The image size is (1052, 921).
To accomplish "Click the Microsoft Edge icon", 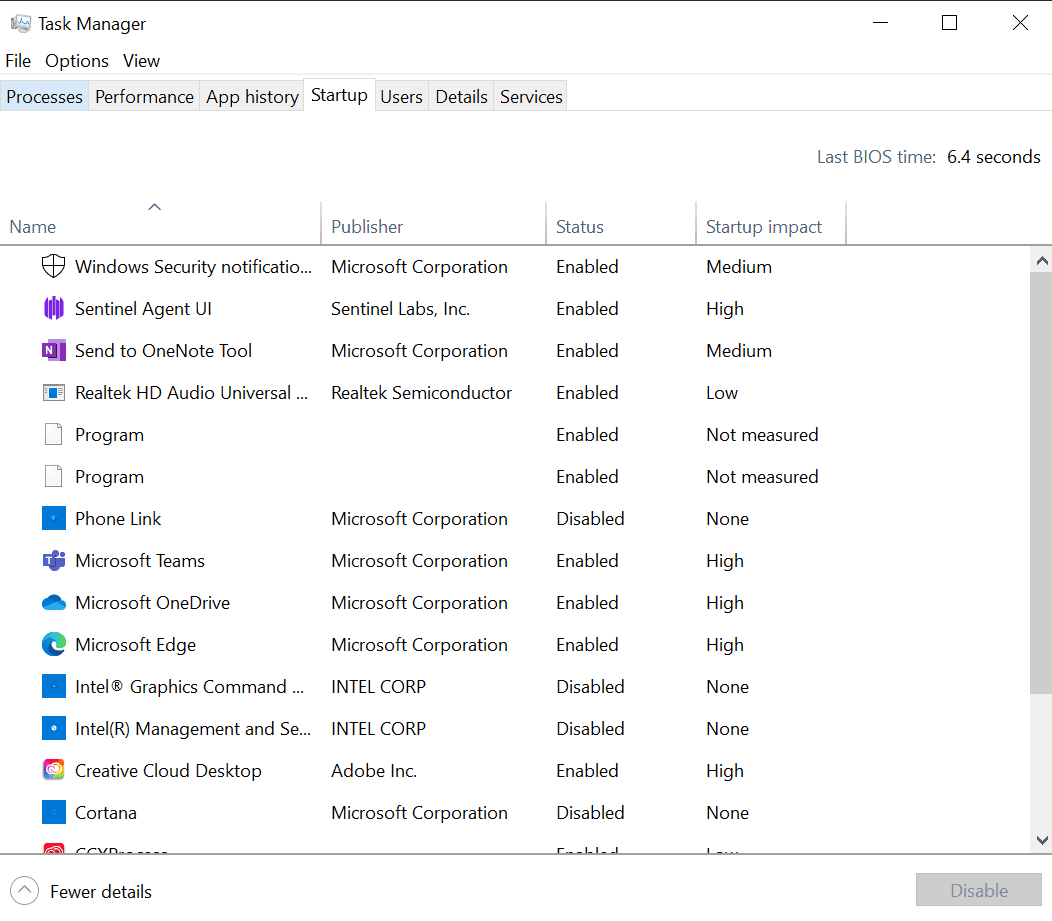I will 54,645.
